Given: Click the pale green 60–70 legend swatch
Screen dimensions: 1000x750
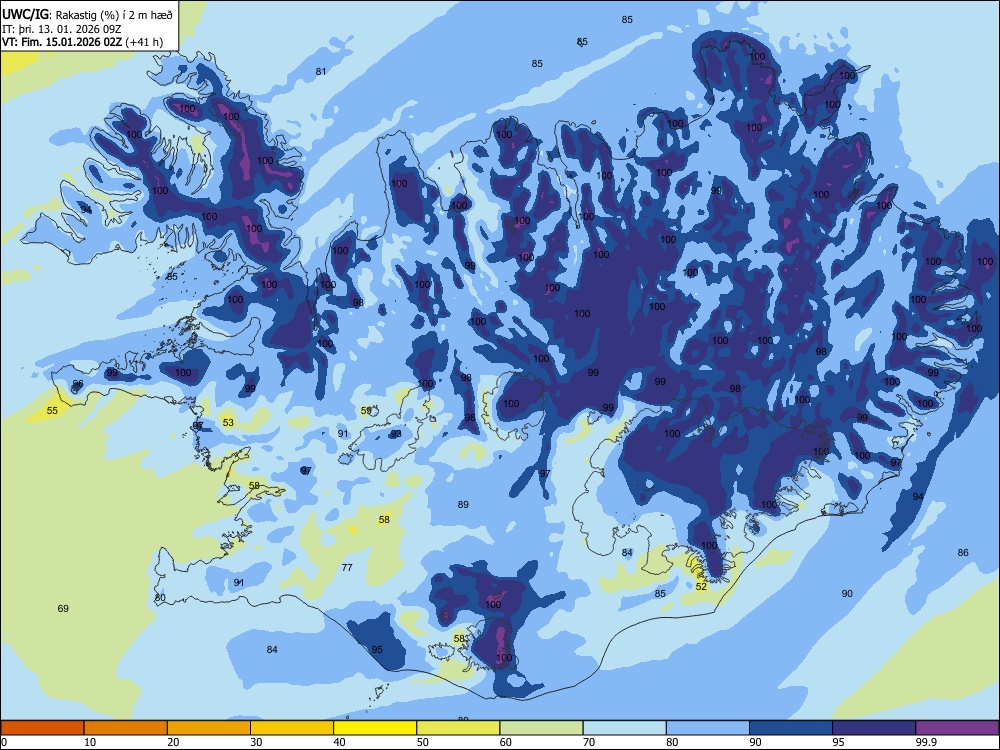Looking at the screenshot, I should (541, 728).
